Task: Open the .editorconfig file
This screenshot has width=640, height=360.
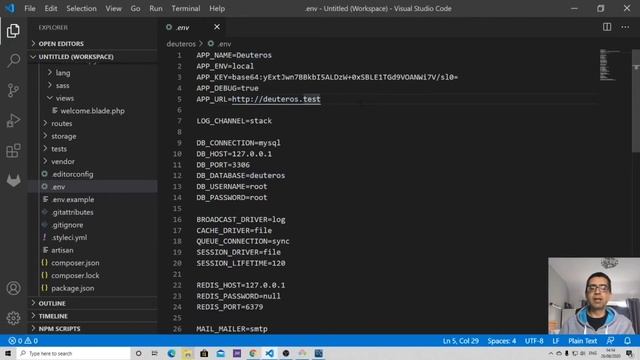Action: (x=93, y=174)
